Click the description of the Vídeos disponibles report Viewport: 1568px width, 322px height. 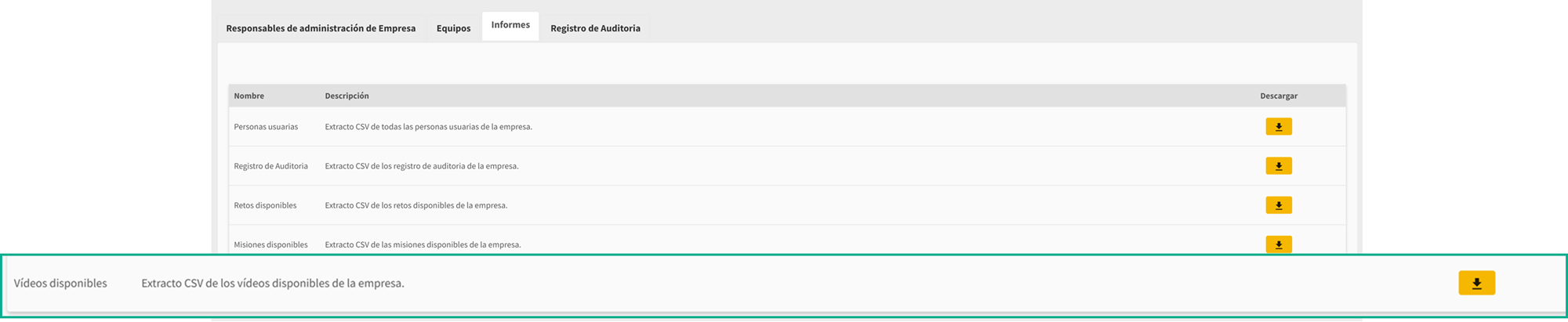[273, 284]
